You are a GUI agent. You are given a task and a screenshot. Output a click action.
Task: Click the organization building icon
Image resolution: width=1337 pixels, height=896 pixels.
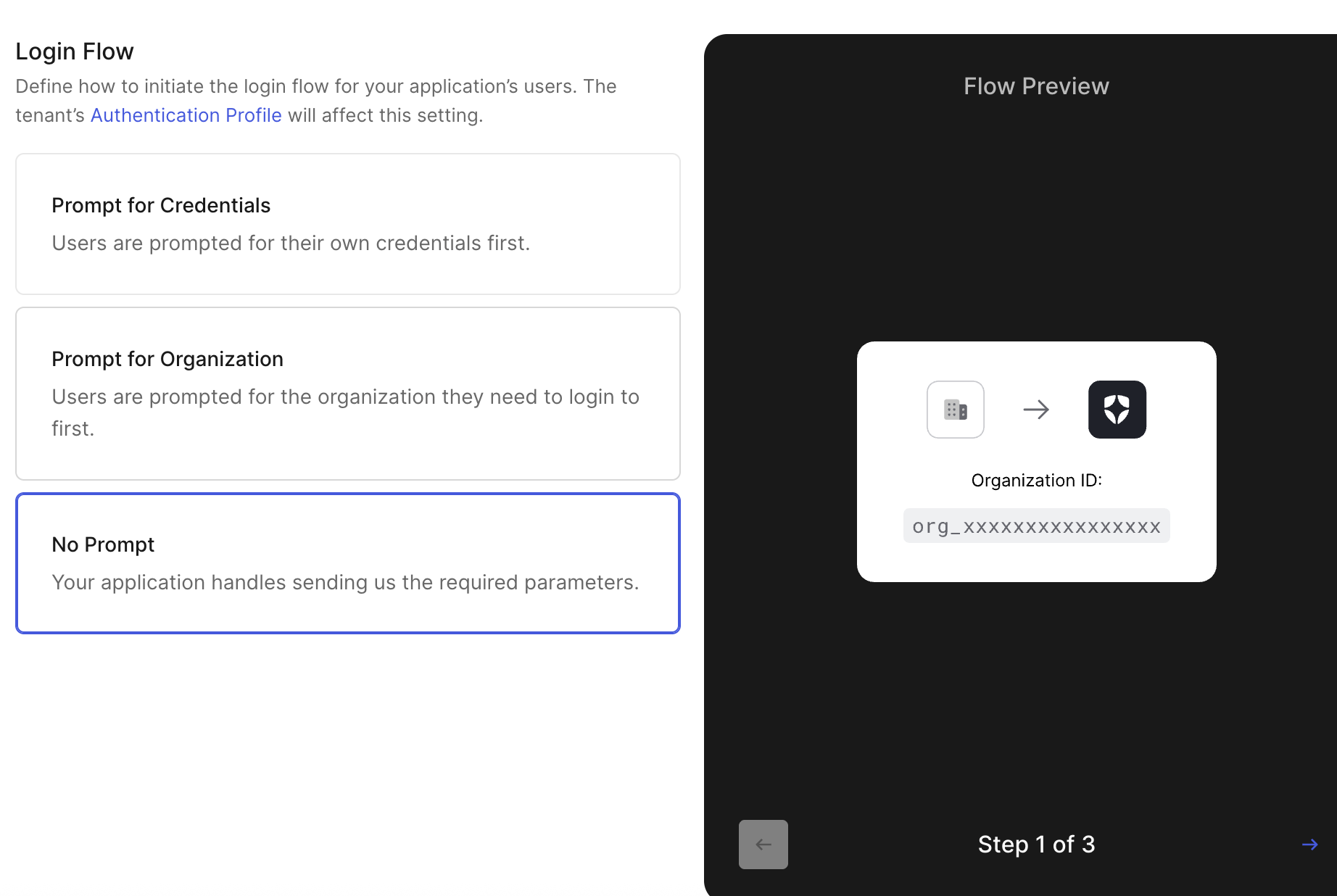pos(955,410)
